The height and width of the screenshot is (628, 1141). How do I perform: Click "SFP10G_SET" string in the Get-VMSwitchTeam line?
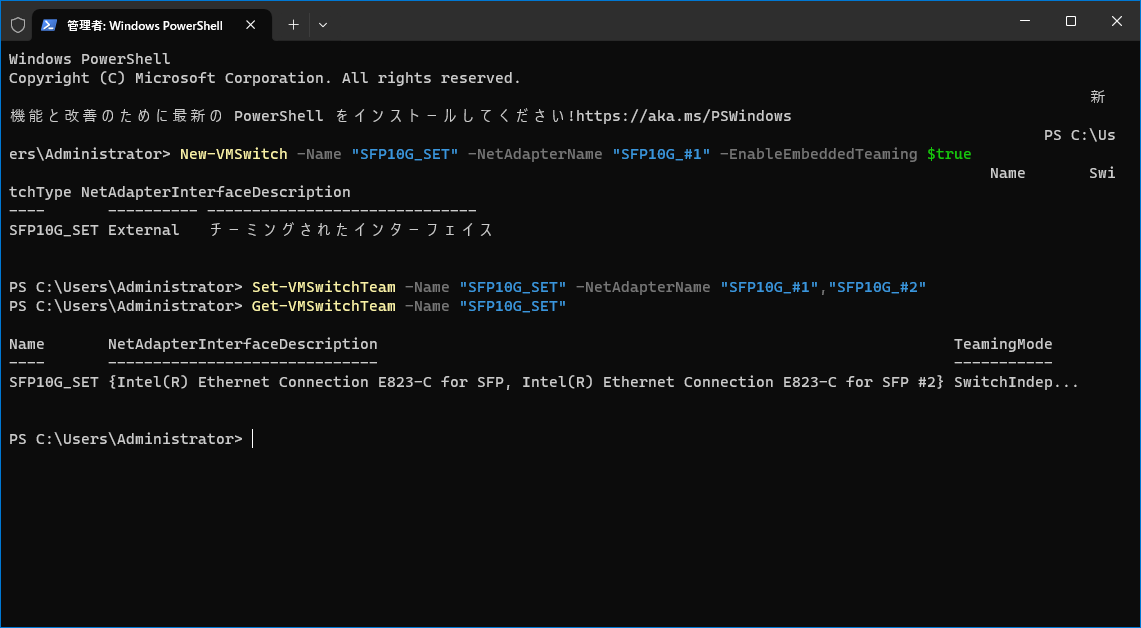tap(512, 306)
